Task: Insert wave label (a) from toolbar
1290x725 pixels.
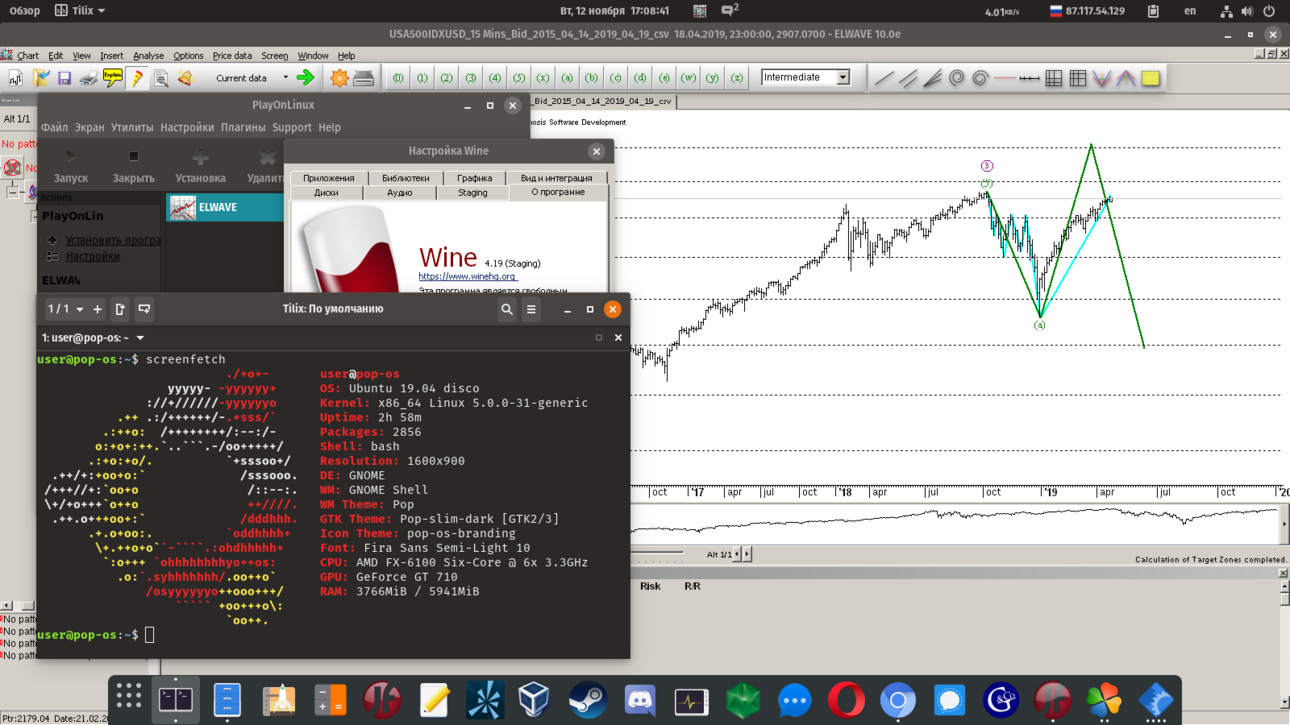Action: [x=567, y=78]
